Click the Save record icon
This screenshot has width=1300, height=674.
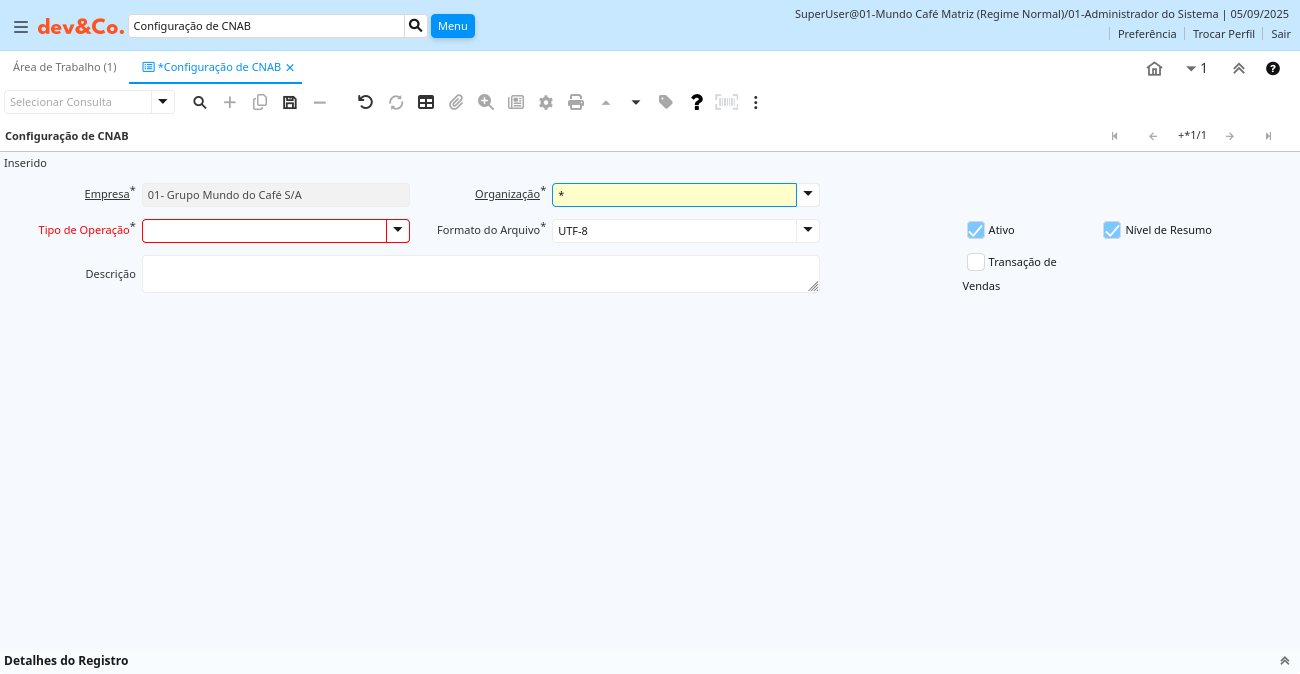coord(290,102)
